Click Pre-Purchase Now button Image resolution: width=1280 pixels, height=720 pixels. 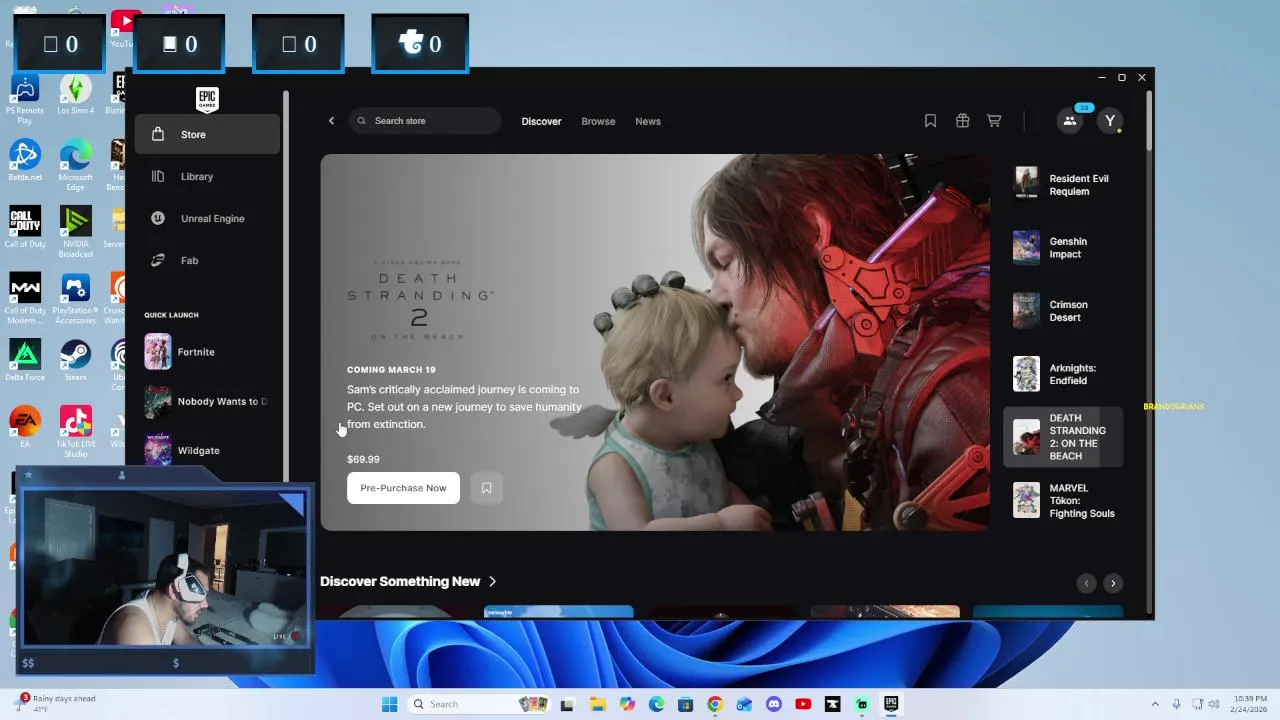(x=403, y=488)
